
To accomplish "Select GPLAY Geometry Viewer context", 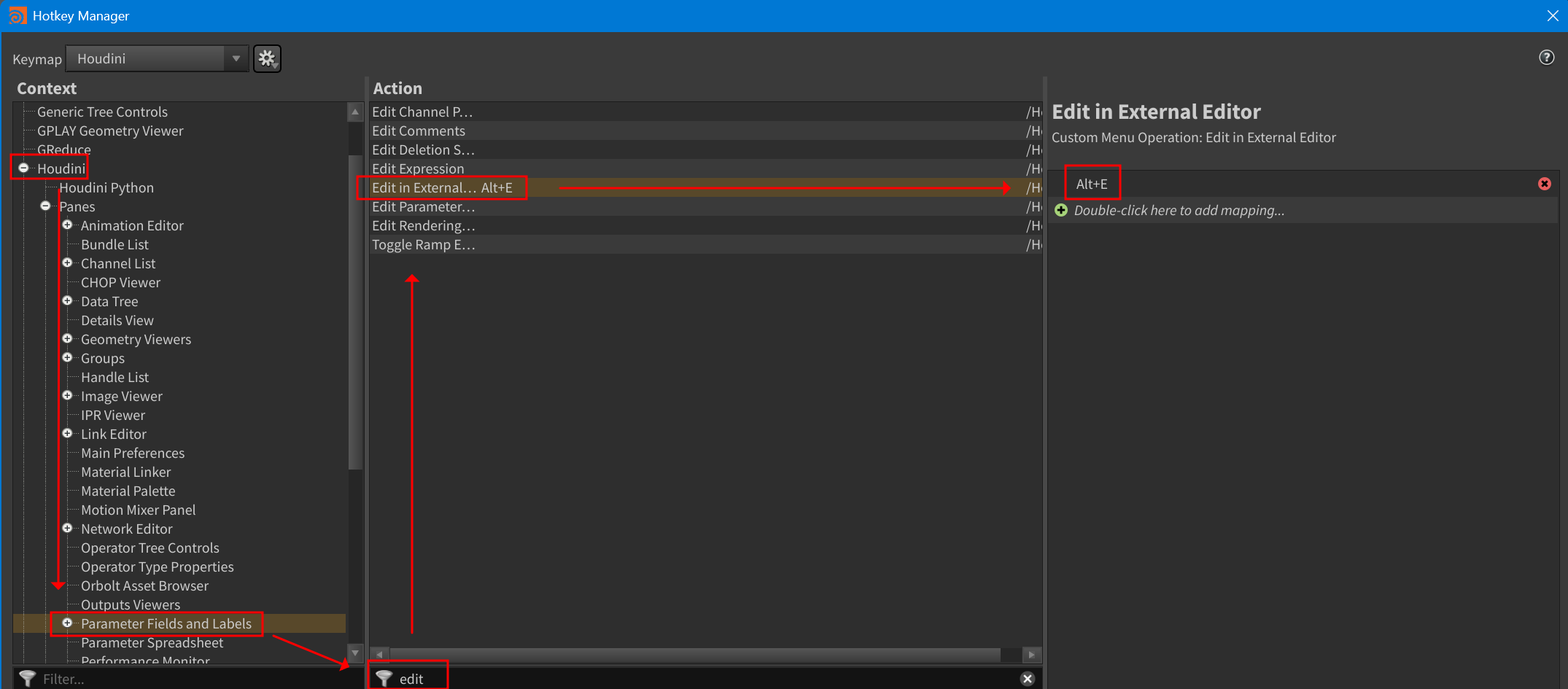I will [110, 131].
